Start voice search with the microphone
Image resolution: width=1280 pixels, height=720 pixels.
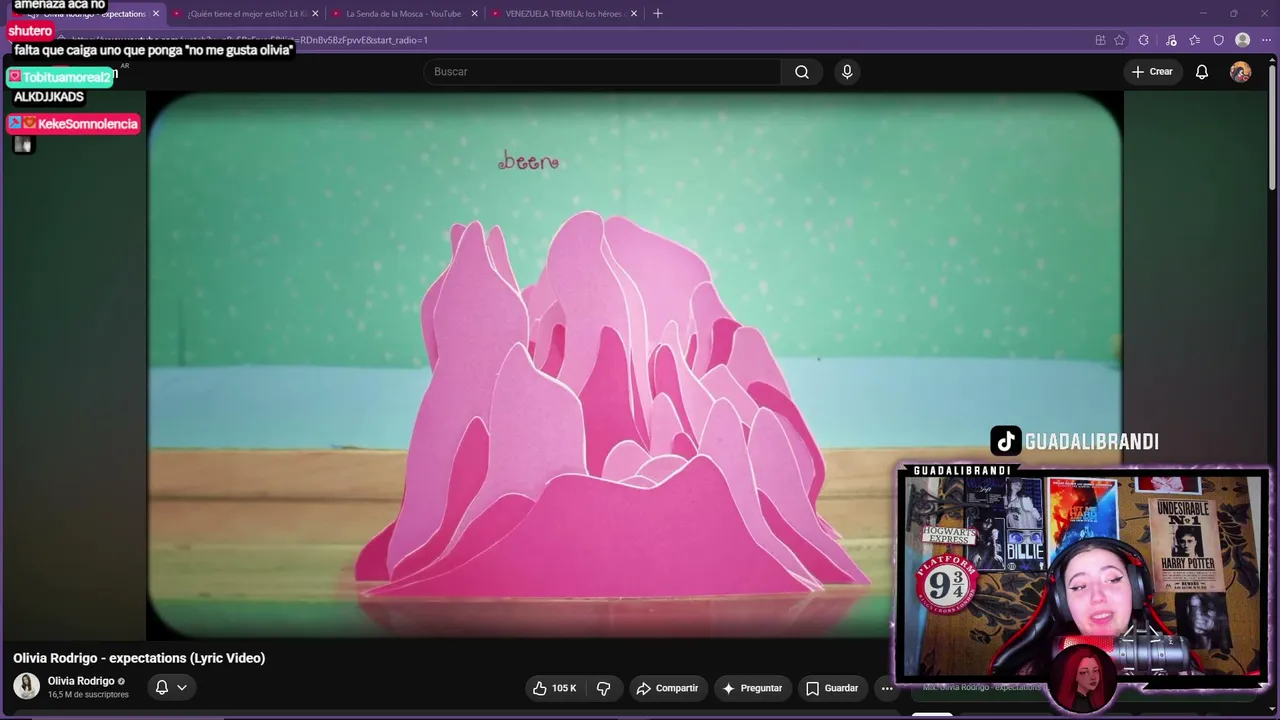click(x=847, y=72)
